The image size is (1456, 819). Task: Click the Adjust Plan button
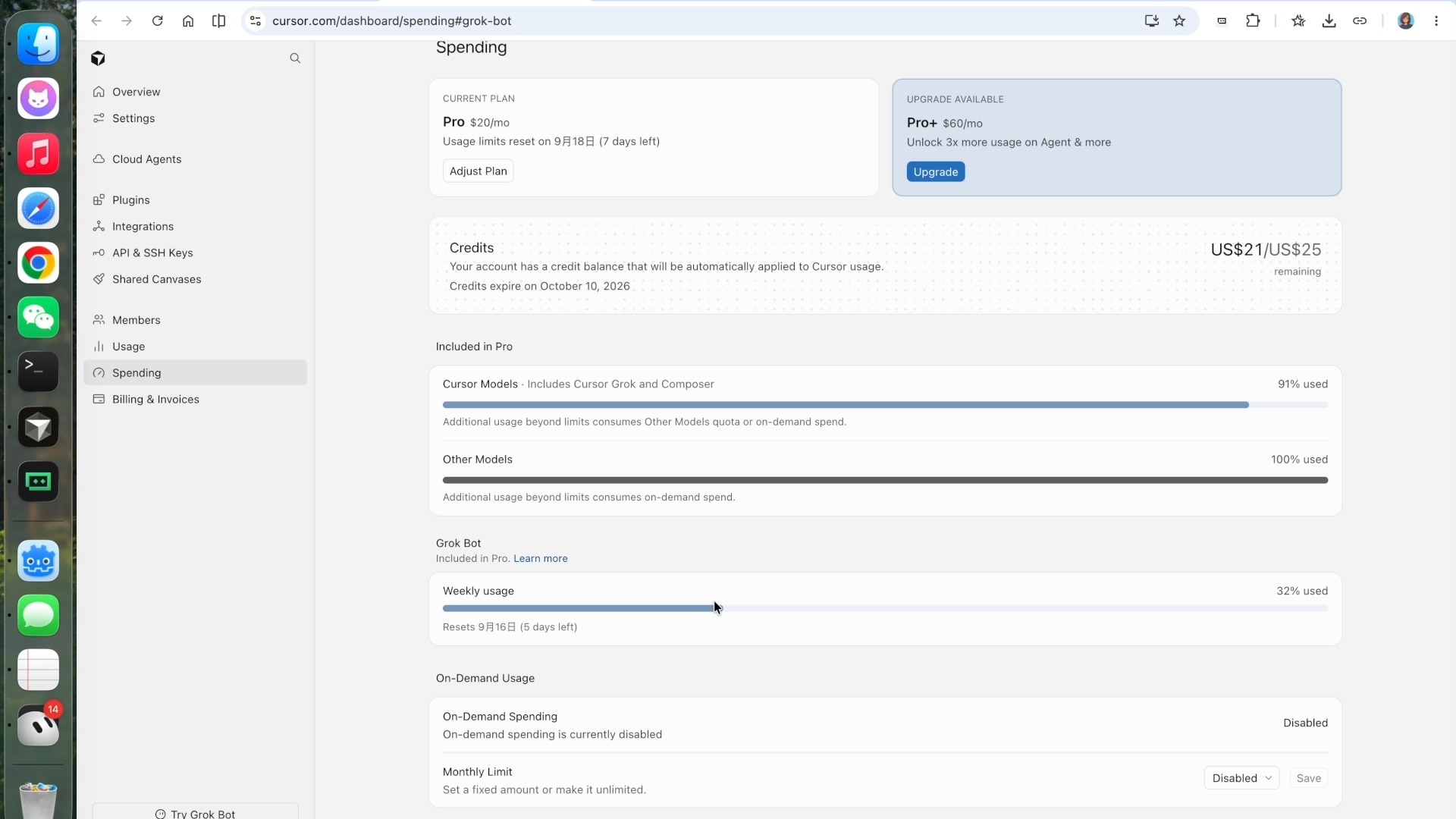[478, 171]
